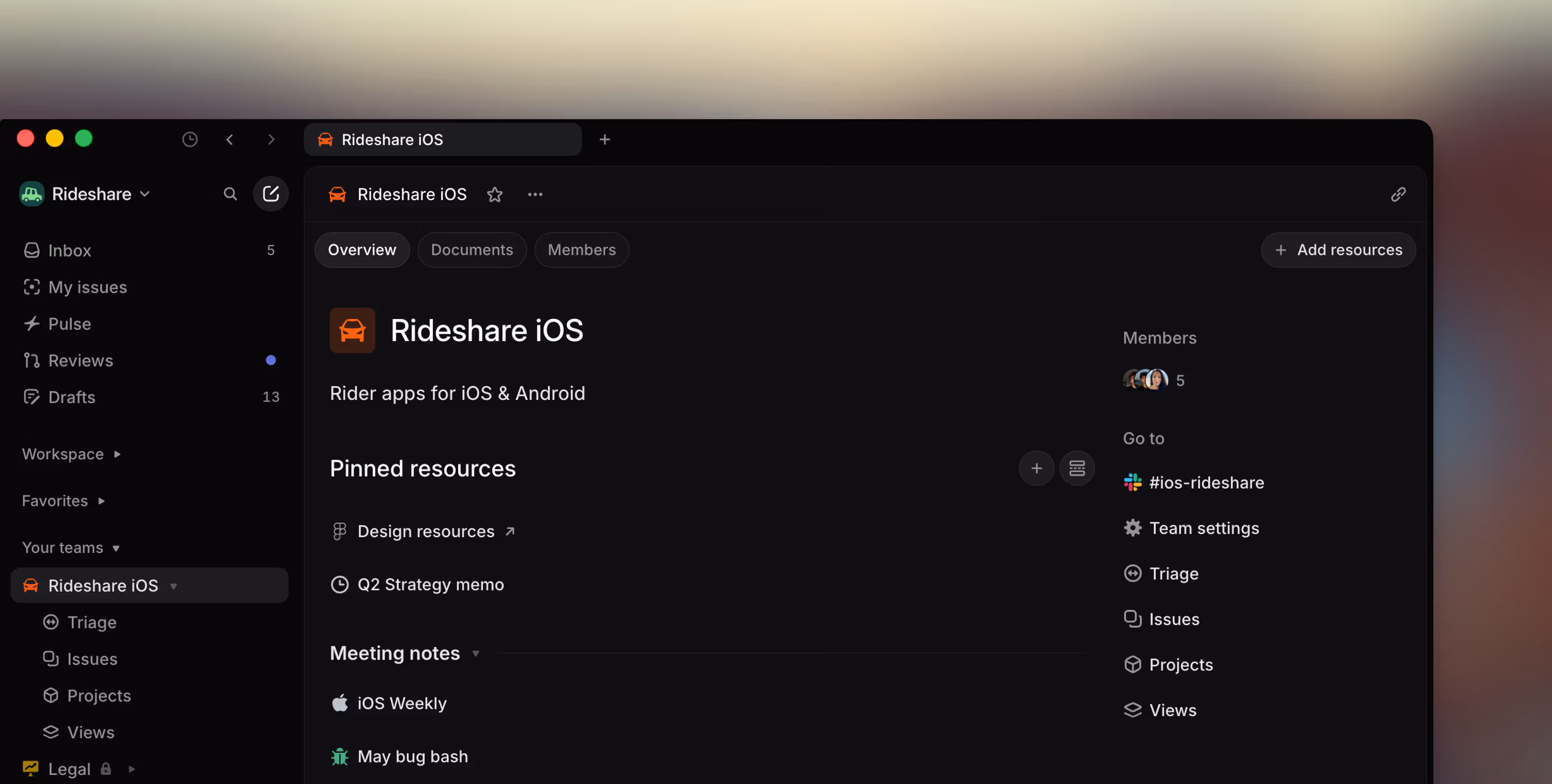Collapse the Your teams section
The width and height of the screenshot is (1552, 784).
pos(71,548)
